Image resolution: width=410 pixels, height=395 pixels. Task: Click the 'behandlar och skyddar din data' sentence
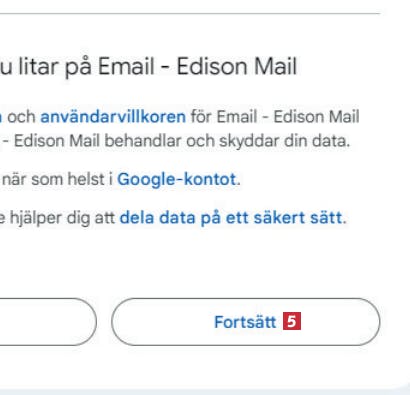tap(227, 141)
